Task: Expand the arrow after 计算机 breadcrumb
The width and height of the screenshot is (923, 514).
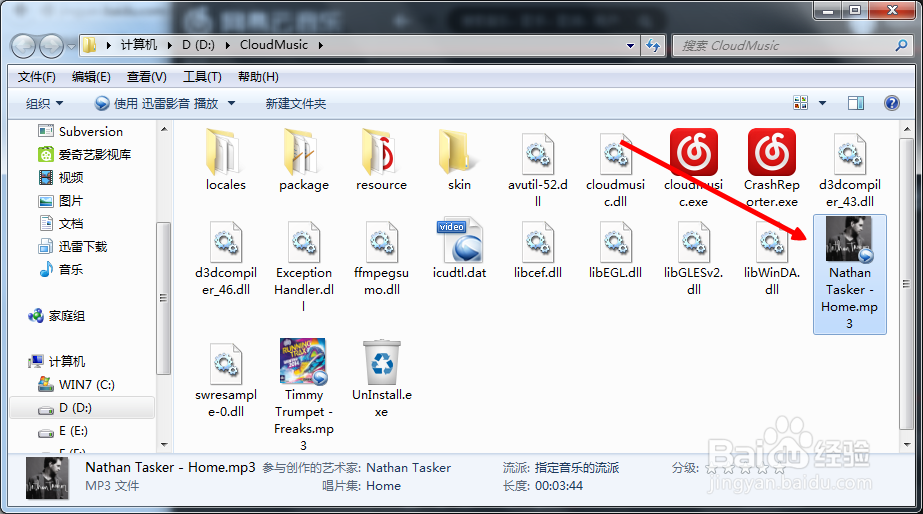Action: click(170, 45)
